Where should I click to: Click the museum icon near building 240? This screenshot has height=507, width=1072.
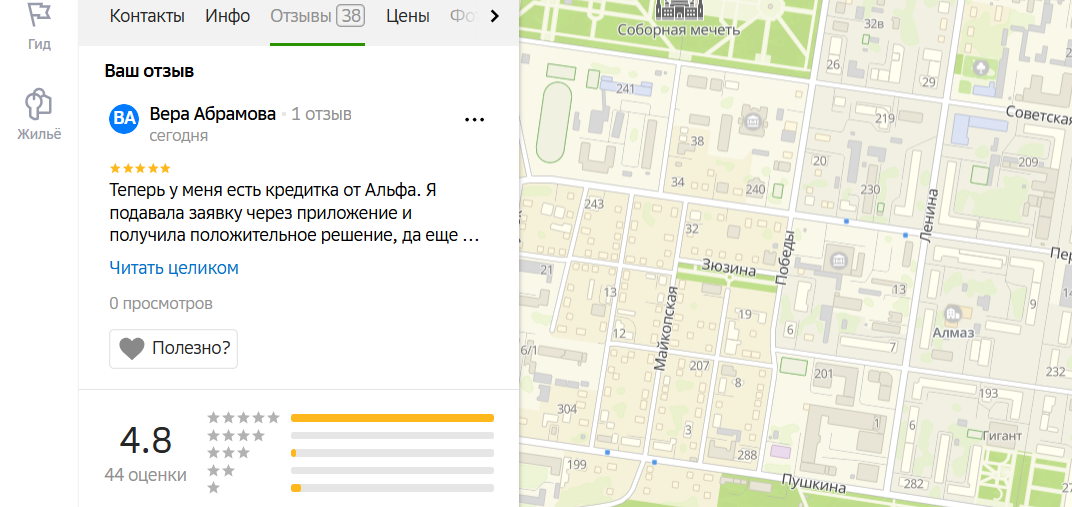[x=755, y=123]
